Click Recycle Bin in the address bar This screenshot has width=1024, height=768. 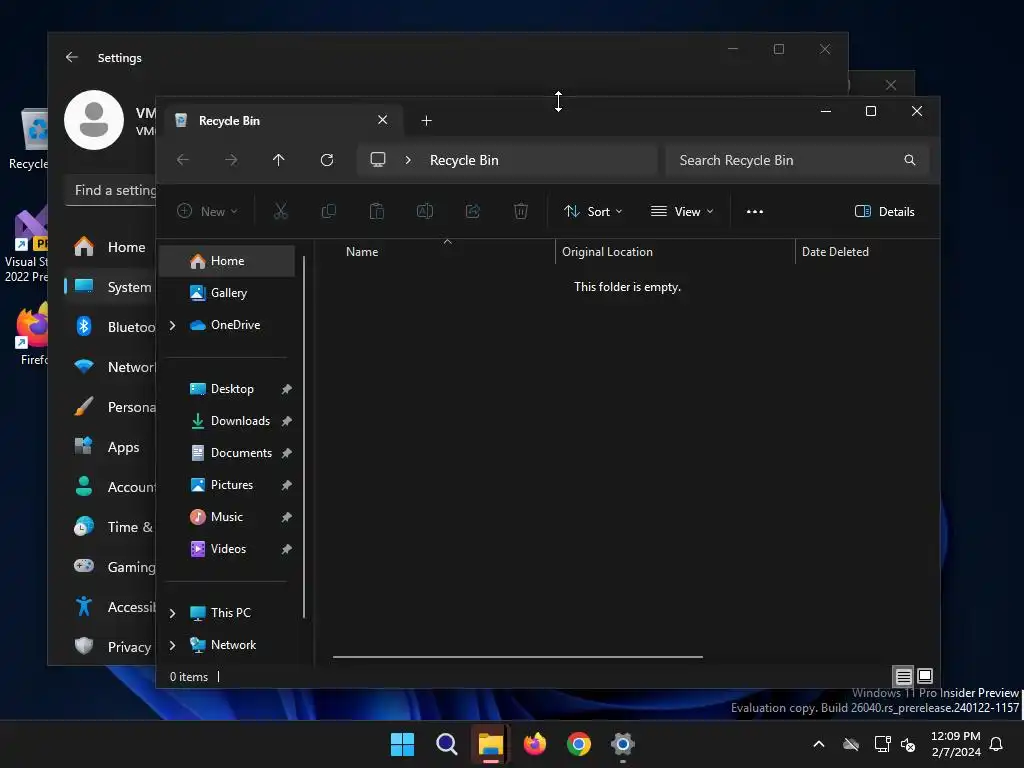tap(464, 160)
